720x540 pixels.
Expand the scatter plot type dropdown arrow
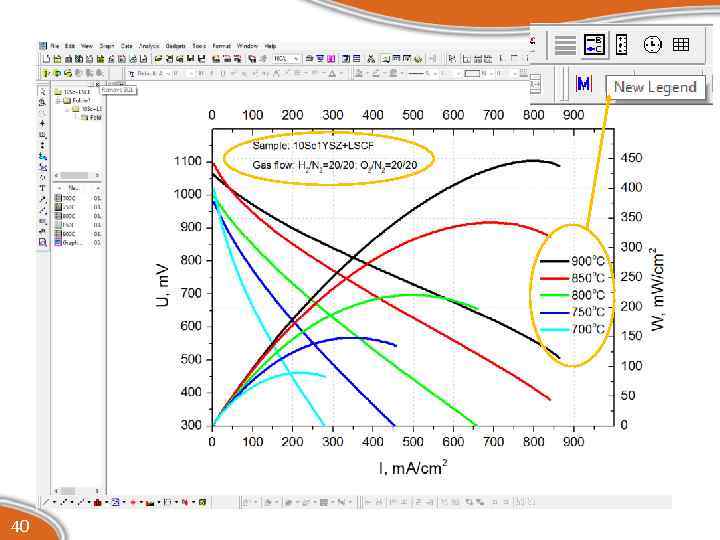72,502
